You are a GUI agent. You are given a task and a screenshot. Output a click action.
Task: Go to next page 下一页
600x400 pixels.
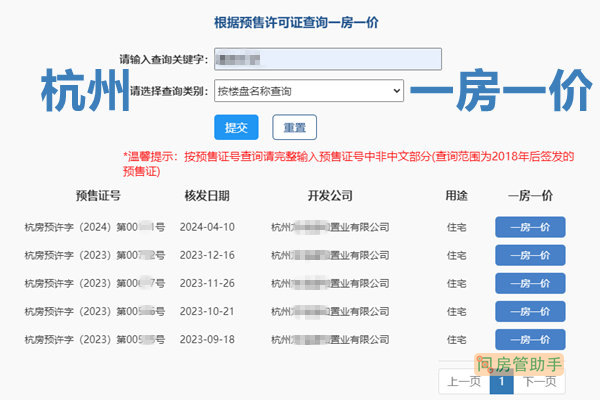coord(540,381)
